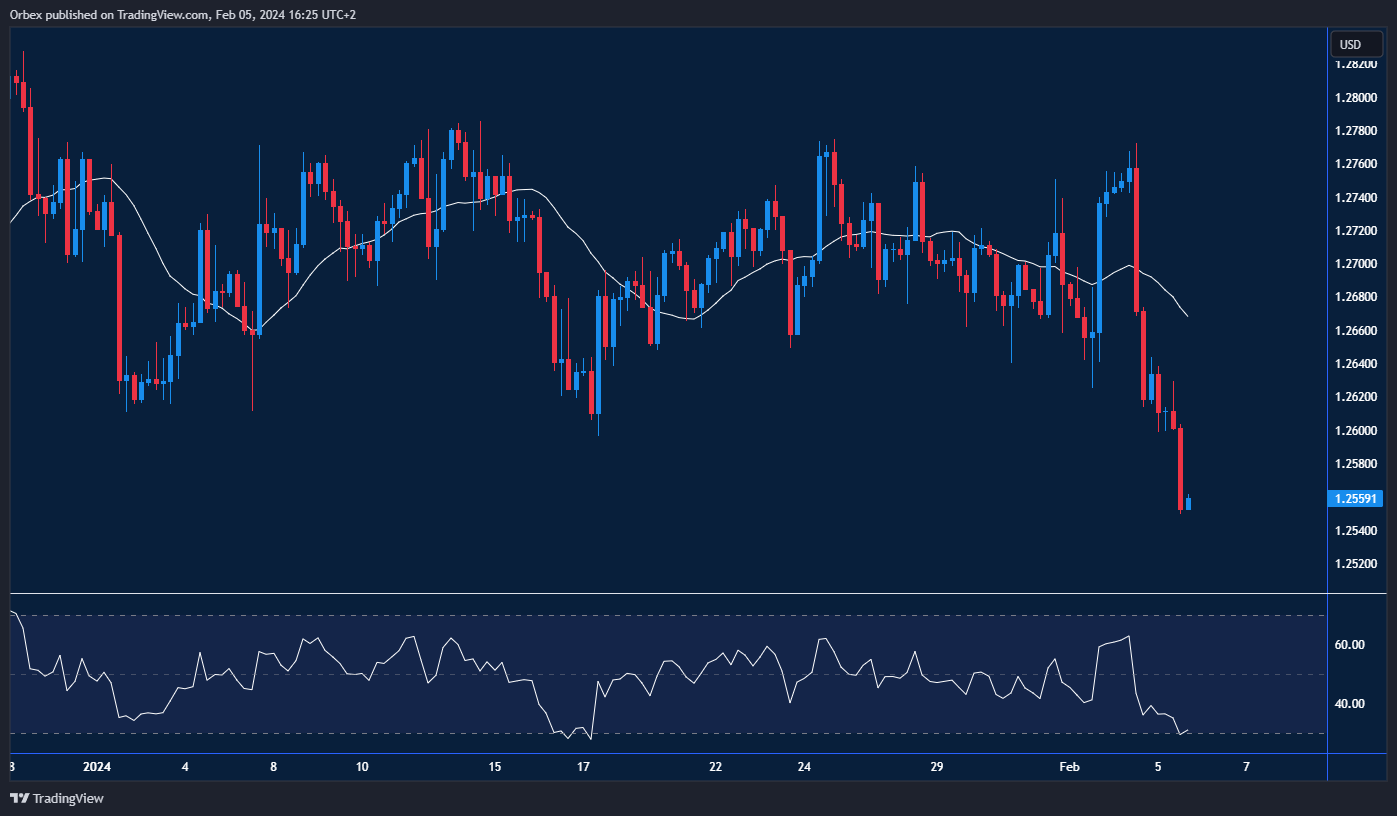The width and height of the screenshot is (1397, 816).
Task: Click the latest small blue candle at far right
Action: [x=1188, y=503]
